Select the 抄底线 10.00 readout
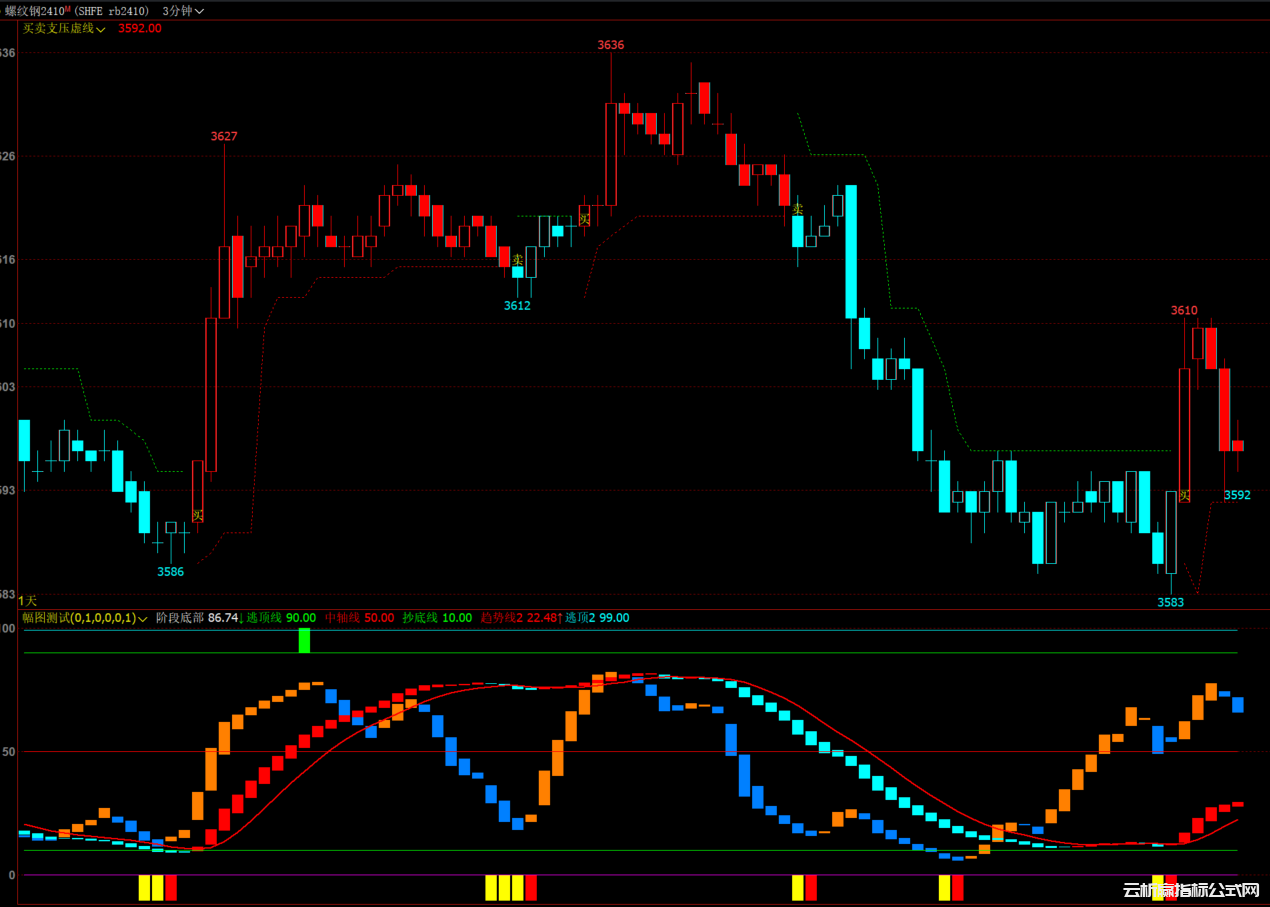 (x=437, y=618)
